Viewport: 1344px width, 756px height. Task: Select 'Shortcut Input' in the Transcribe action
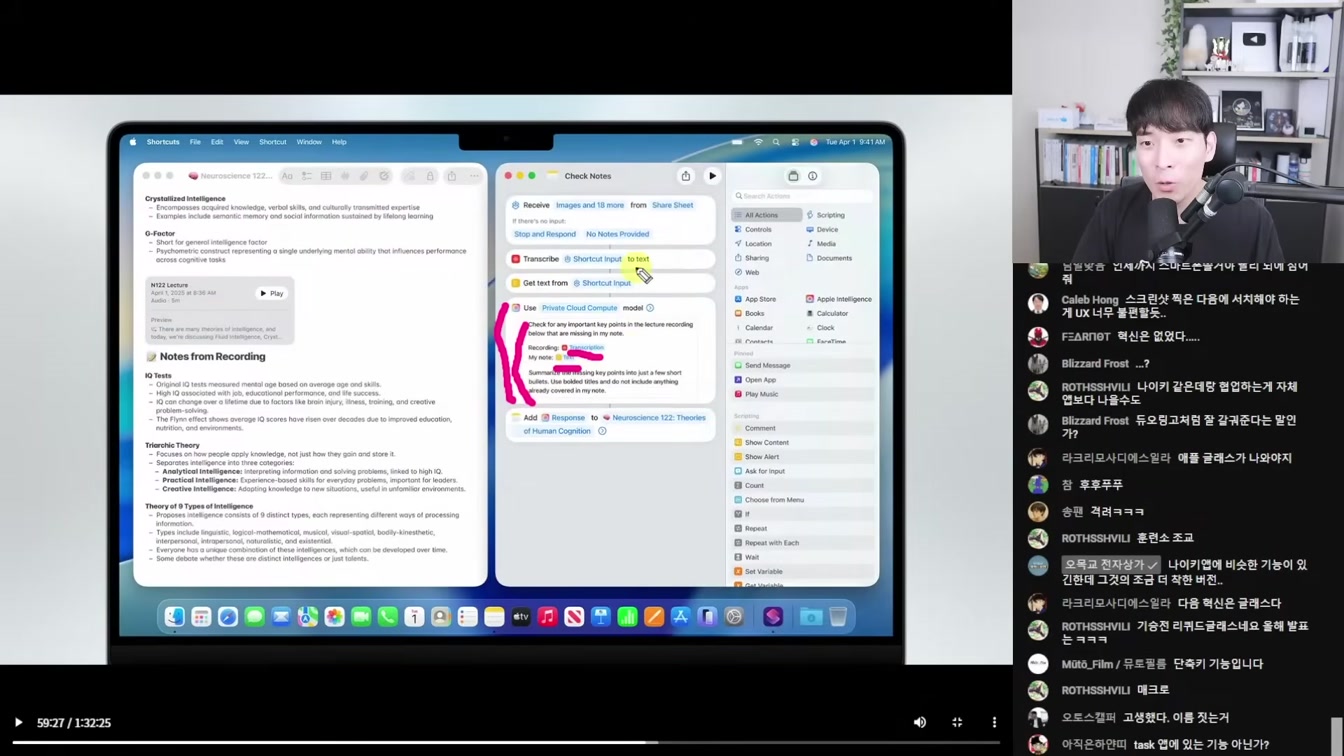593,259
